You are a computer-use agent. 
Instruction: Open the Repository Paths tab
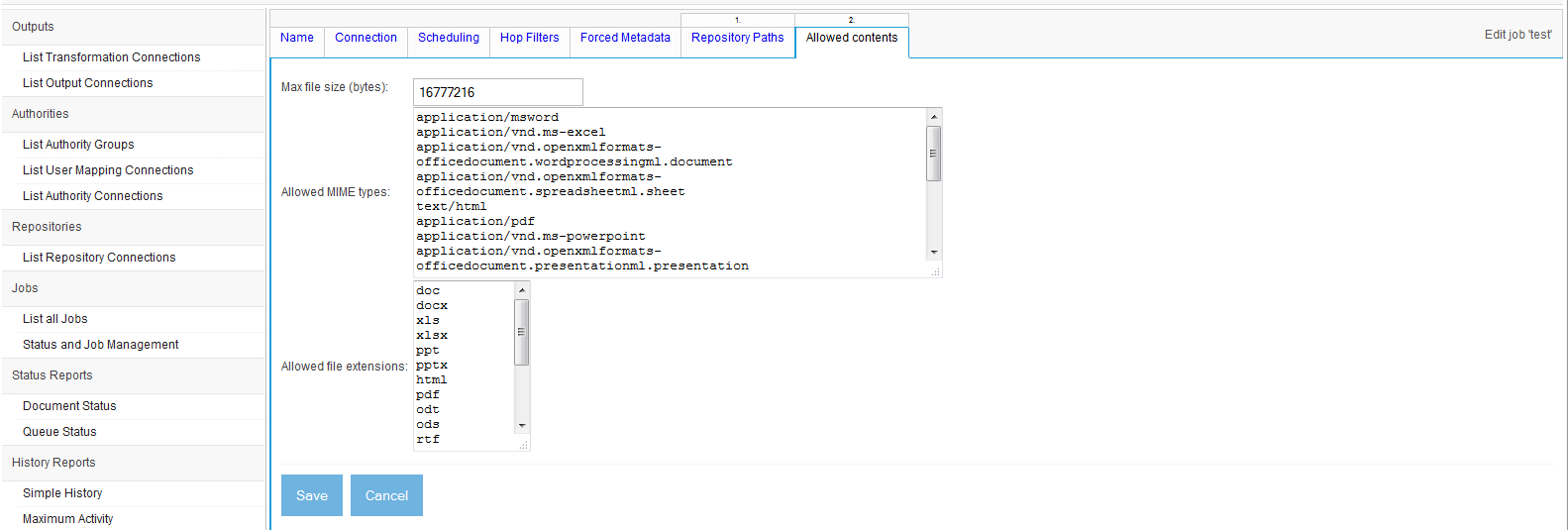coord(737,38)
